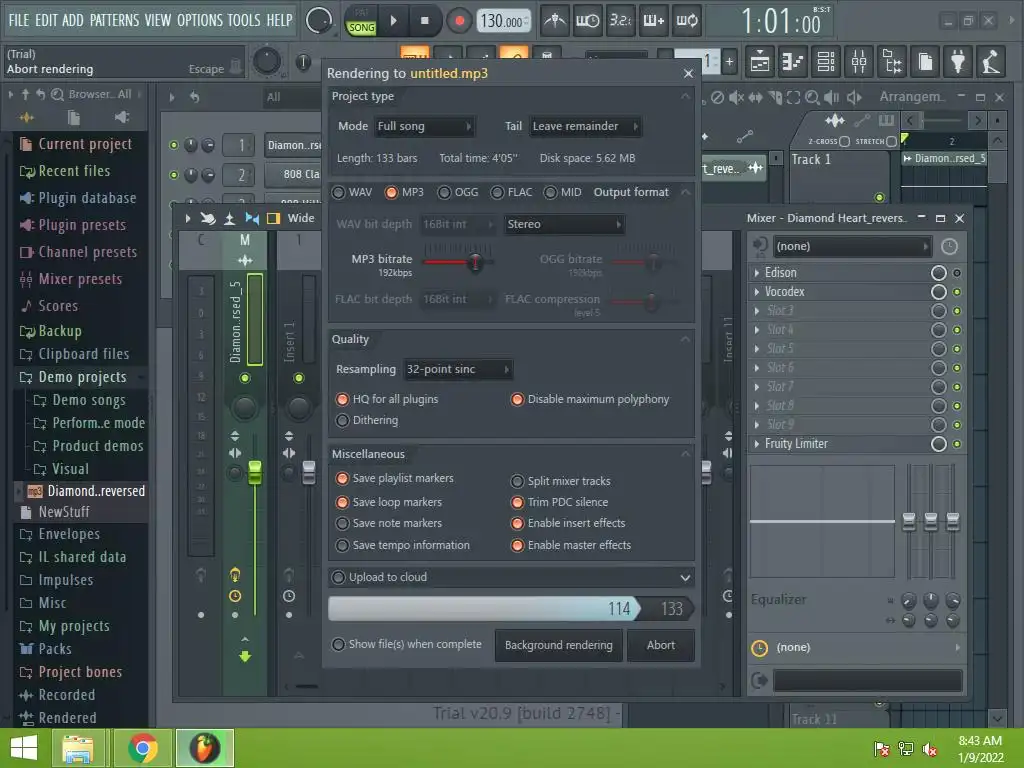The image size is (1024, 768).
Task: Open the EDIT menu
Action: pos(46,20)
